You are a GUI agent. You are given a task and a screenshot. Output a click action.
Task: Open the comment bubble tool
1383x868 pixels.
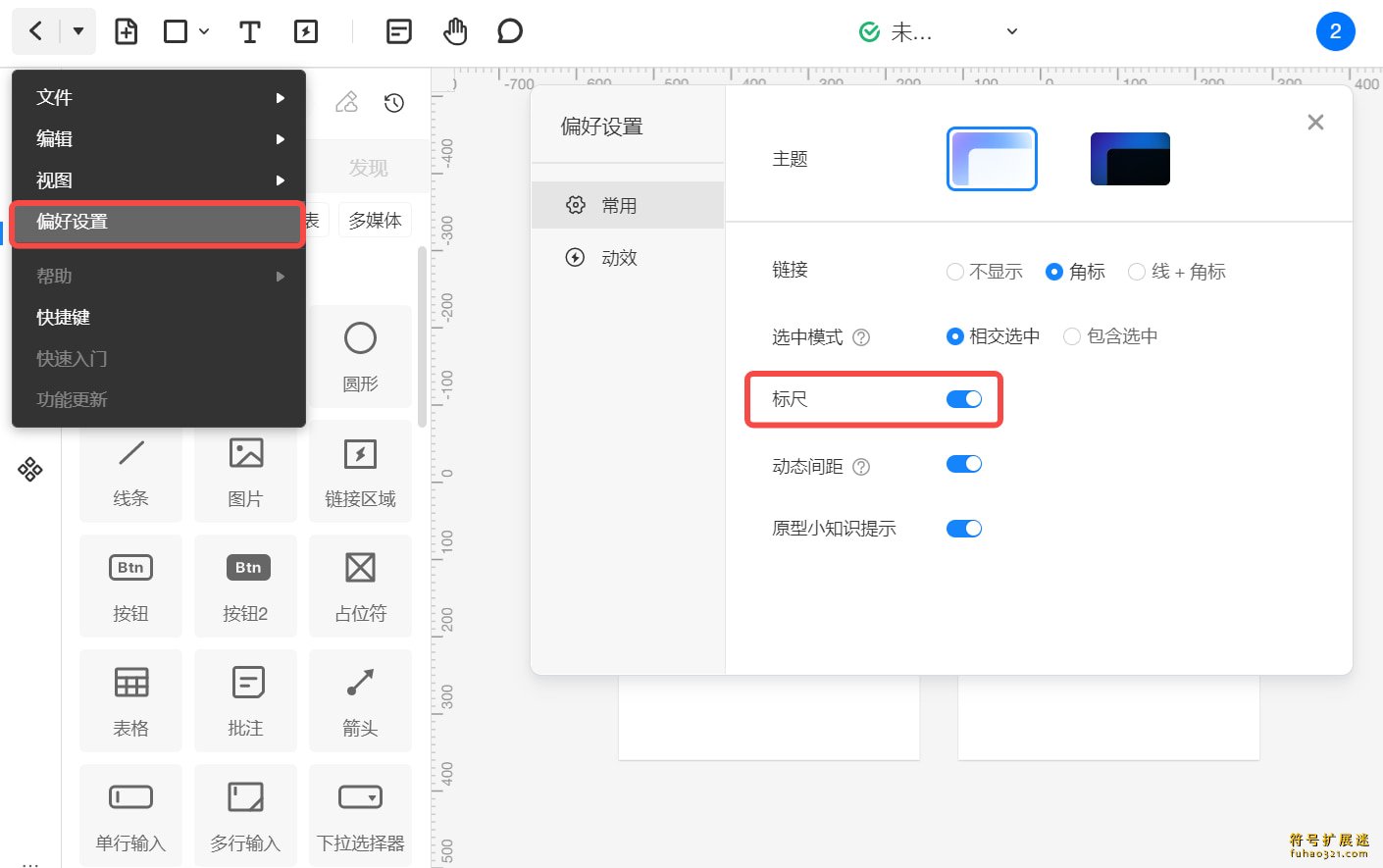[510, 31]
